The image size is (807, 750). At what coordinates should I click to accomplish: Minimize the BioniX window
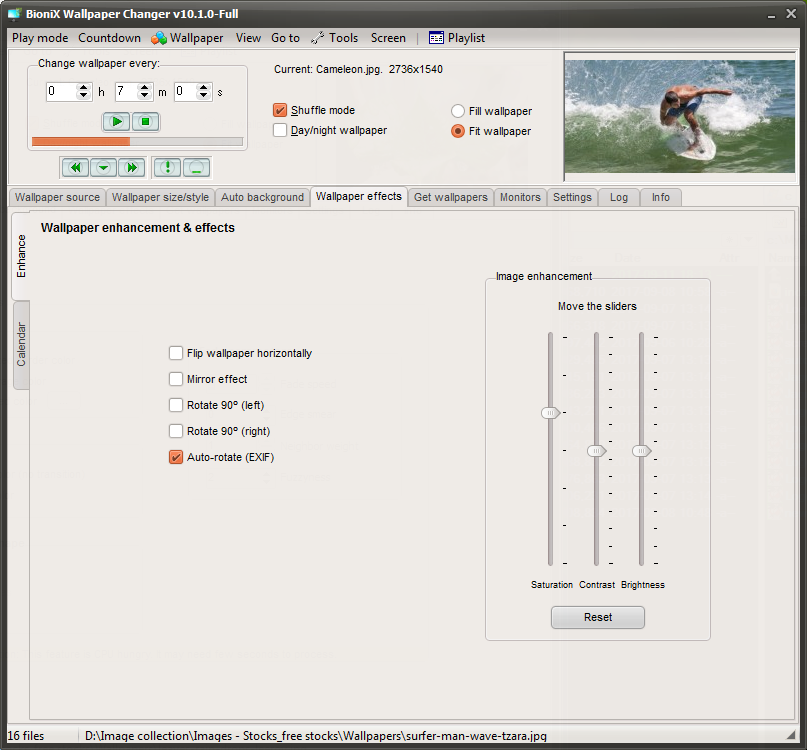[x=771, y=14]
